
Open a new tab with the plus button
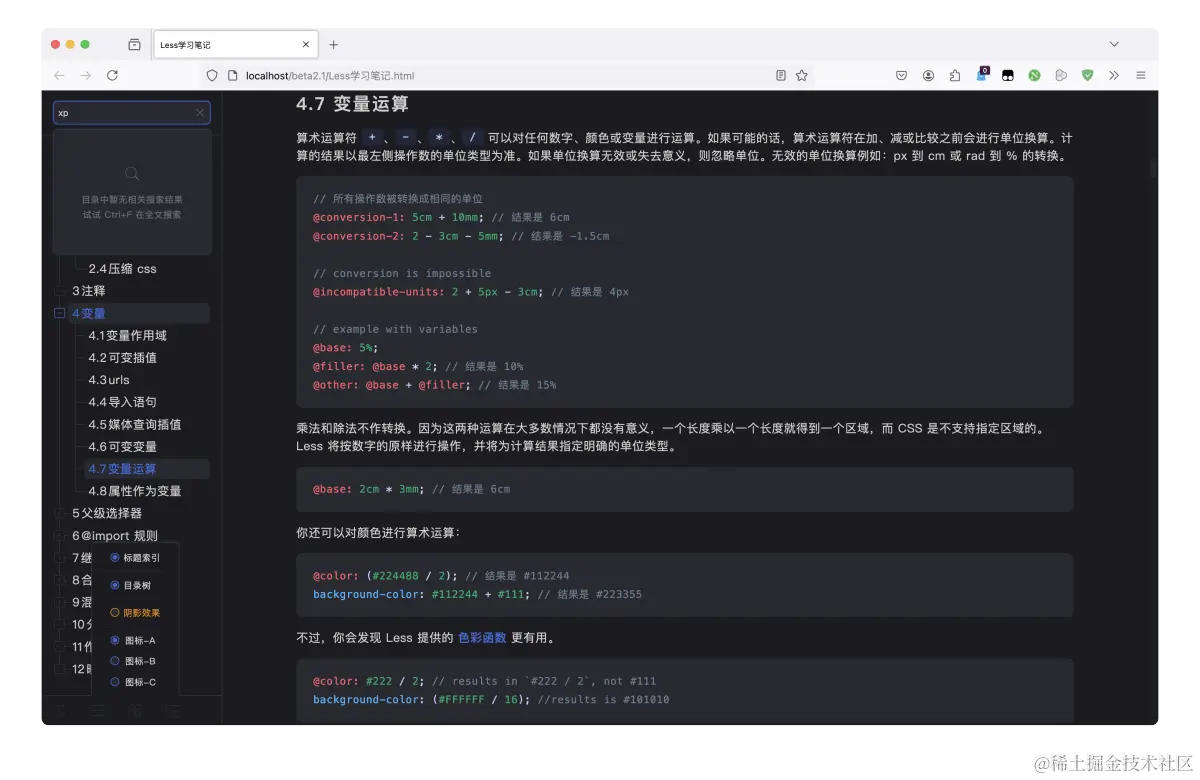[333, 44]
